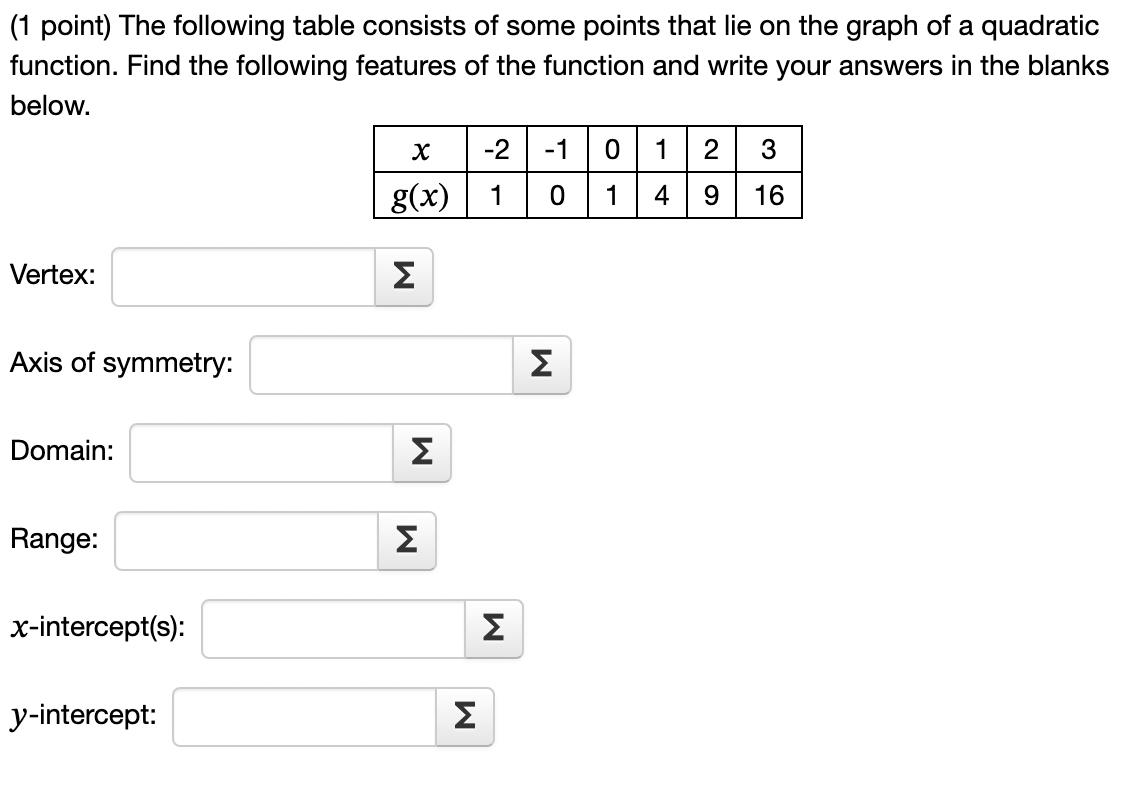Click the x header cell of the table
This screenshot has height=792, width=1128.
pyautogui.click(x=420, y=150)
